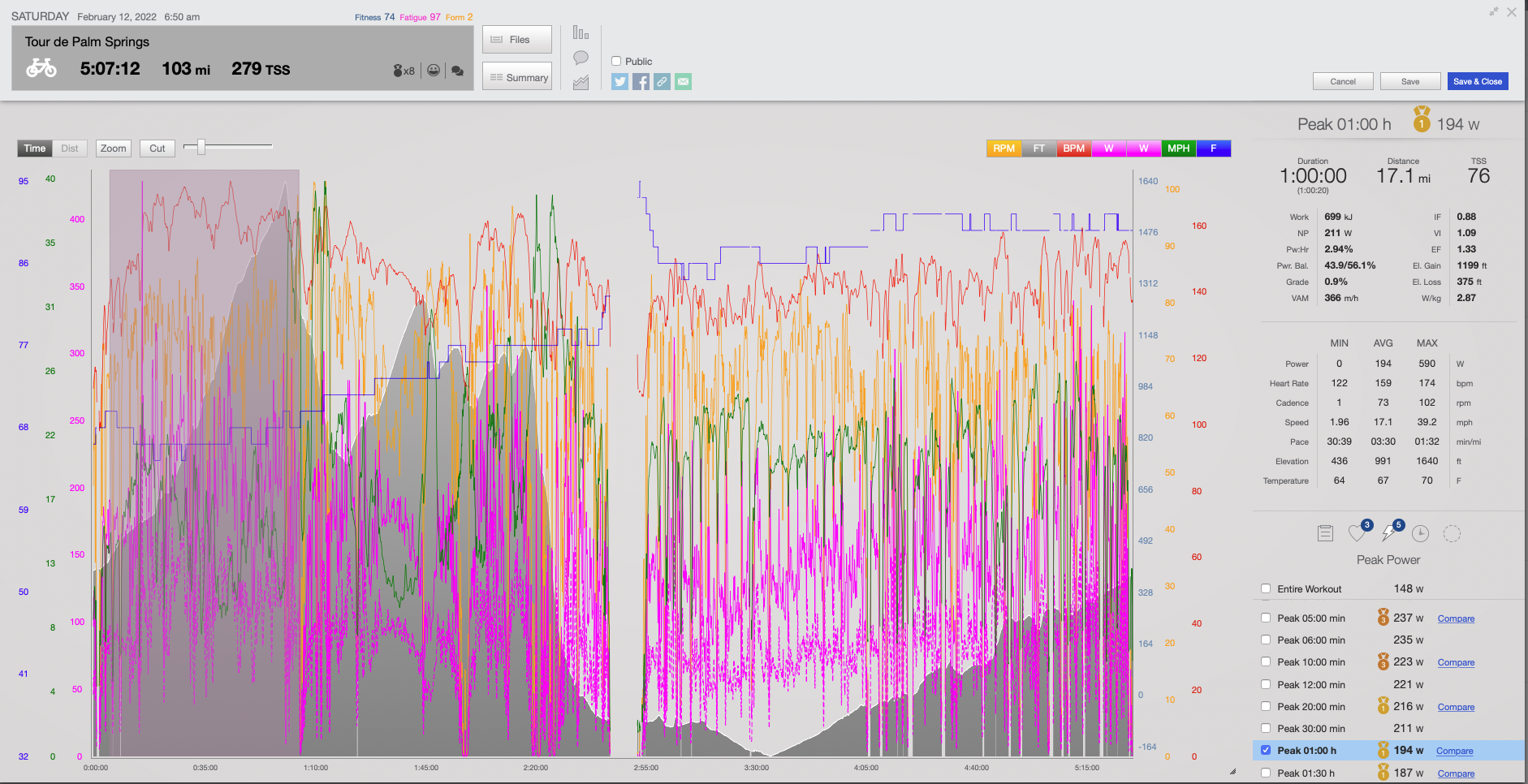
Task: Toggle the red BPM data series
Action: pos(1073,149)
